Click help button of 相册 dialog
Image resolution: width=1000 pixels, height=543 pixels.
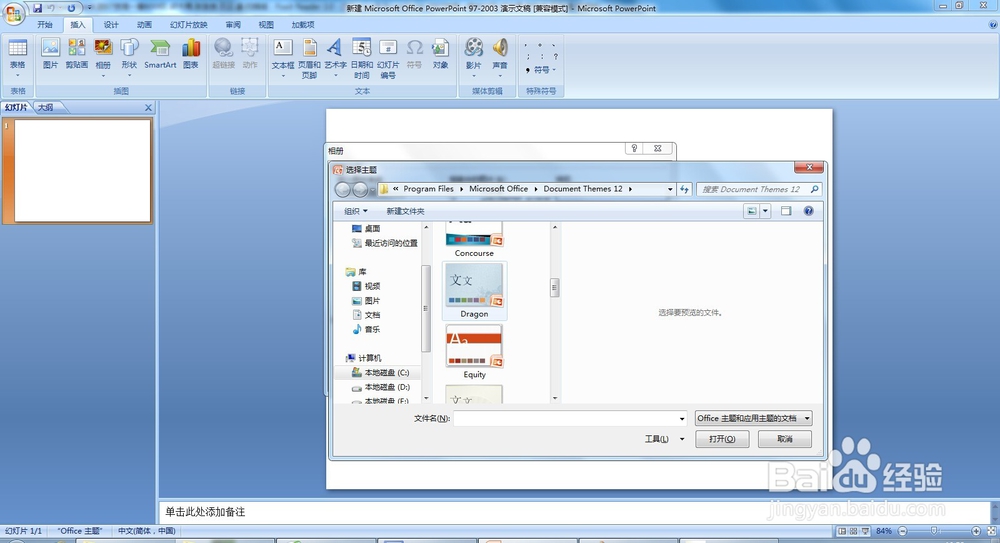click(634, 148)
